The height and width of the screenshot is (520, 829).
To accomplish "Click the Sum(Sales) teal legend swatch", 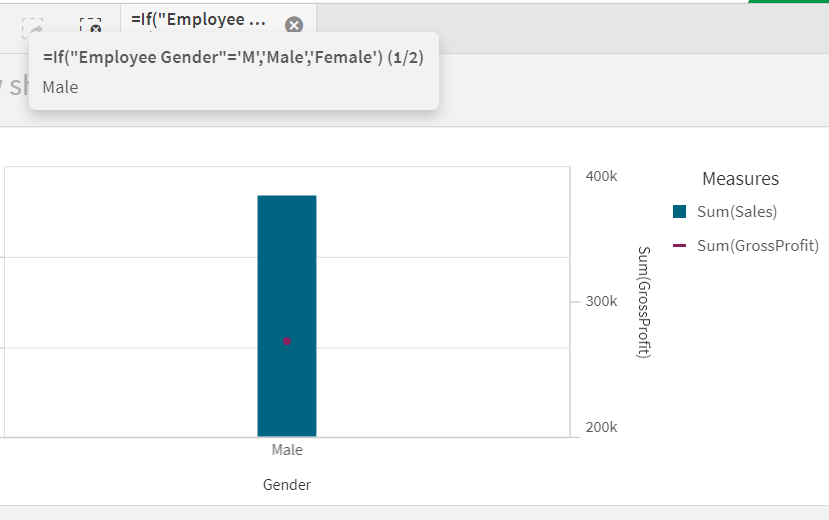I will (x=679, y=211).
